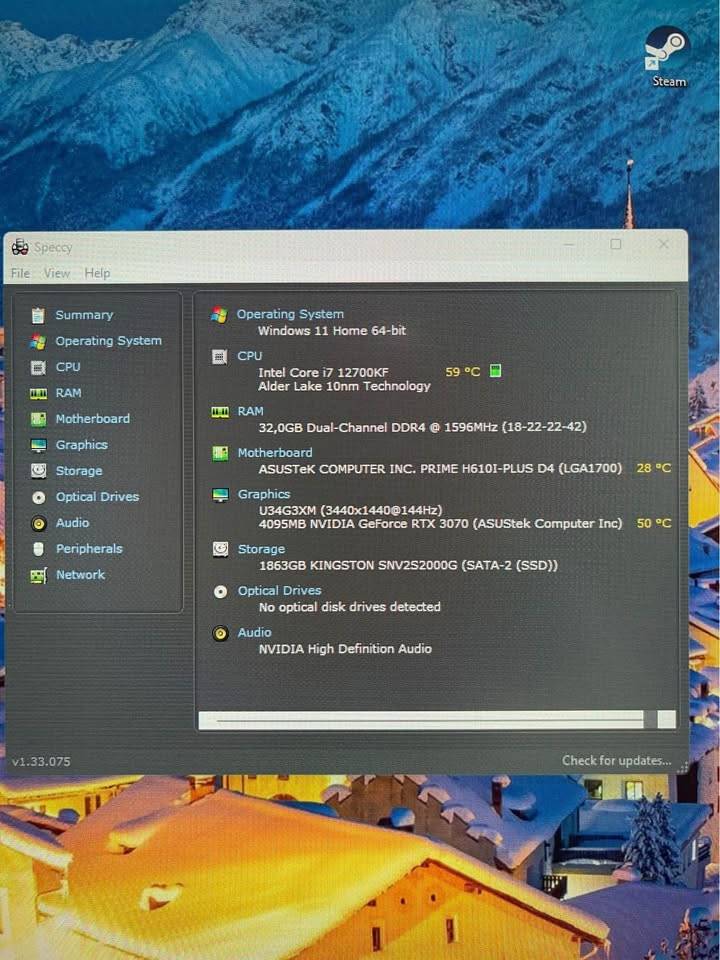This screenshot has height=960, width=720.
Task: Maximize the Speccy window
Action: [x=616, y=244]
